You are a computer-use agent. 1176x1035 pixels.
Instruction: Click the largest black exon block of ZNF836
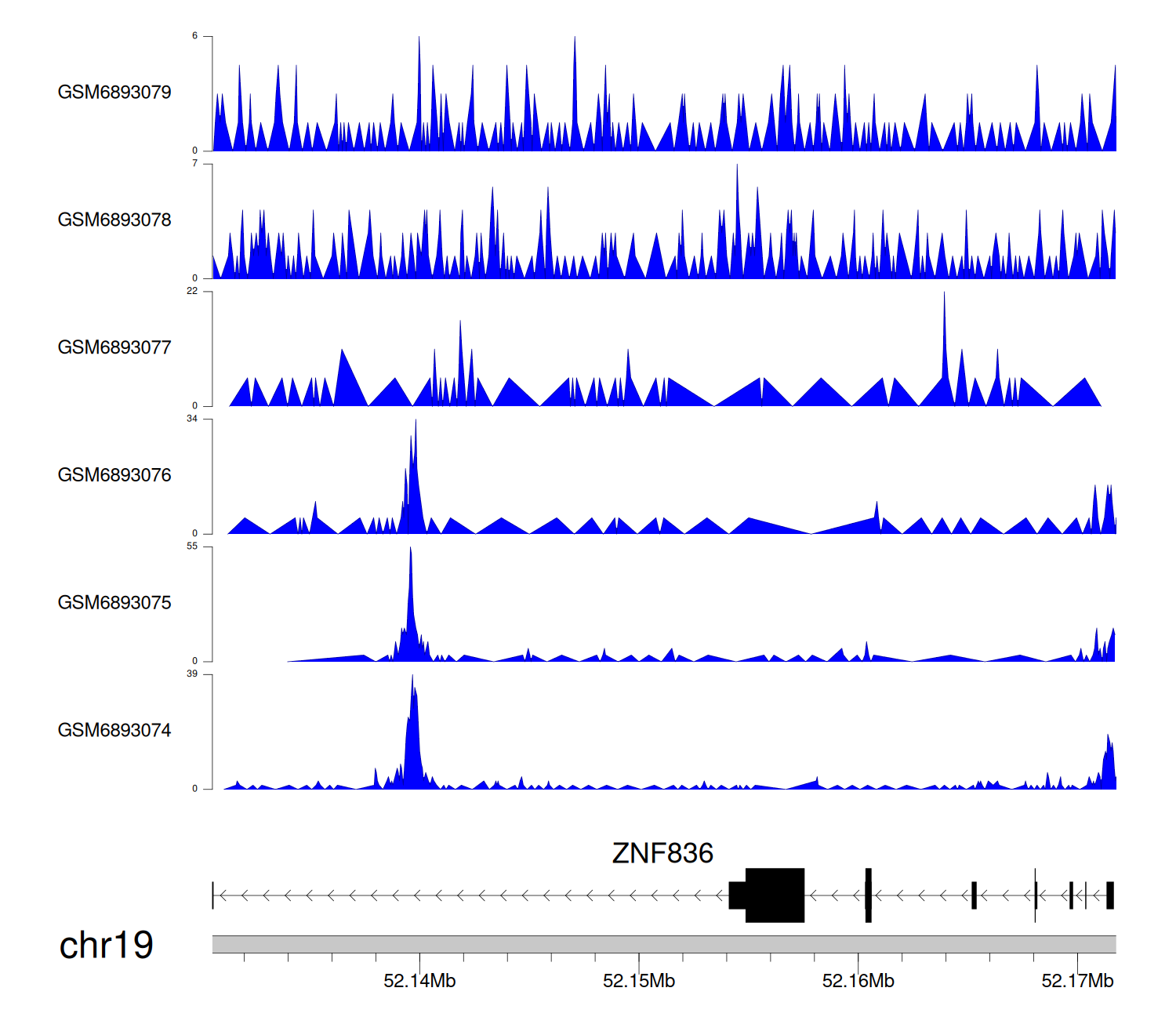pos(775,895)
